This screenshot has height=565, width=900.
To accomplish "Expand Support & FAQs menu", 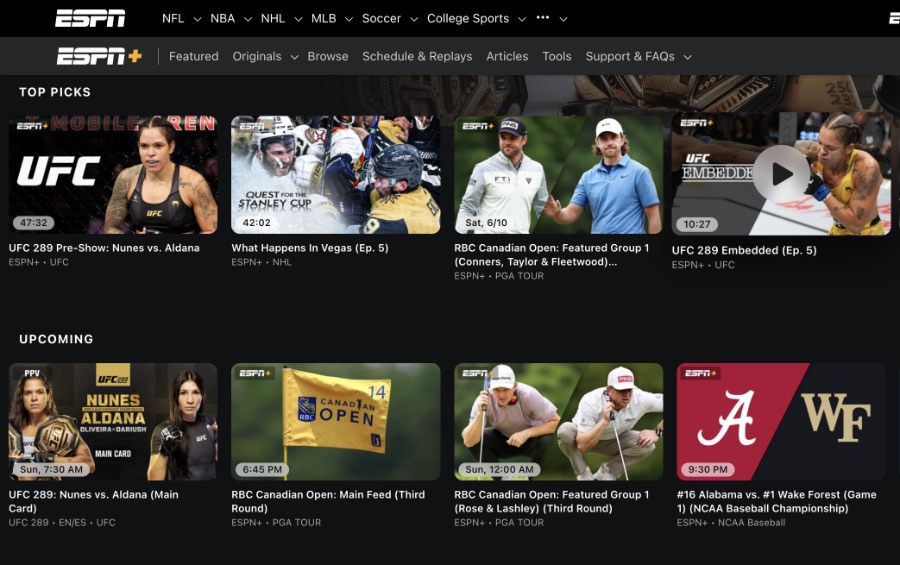I will click(x=688, y=57).
